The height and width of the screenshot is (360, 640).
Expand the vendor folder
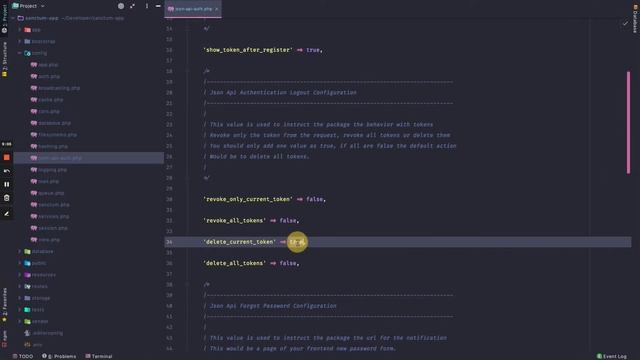(20, 321)
